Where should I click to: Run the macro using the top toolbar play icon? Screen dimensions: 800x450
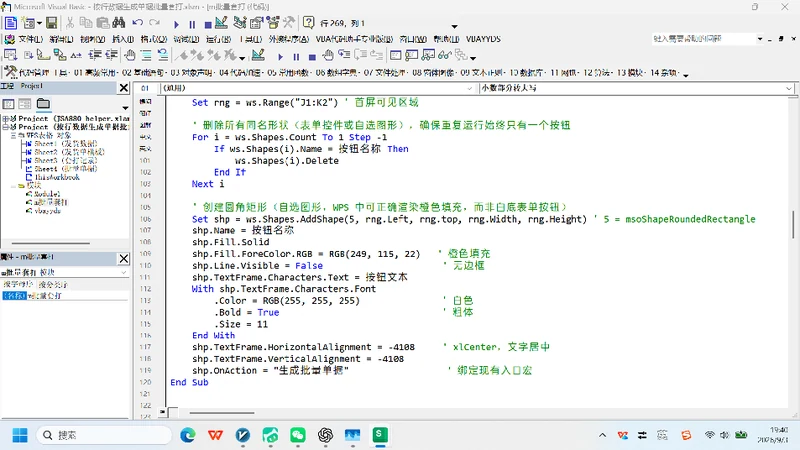[176, 24]
